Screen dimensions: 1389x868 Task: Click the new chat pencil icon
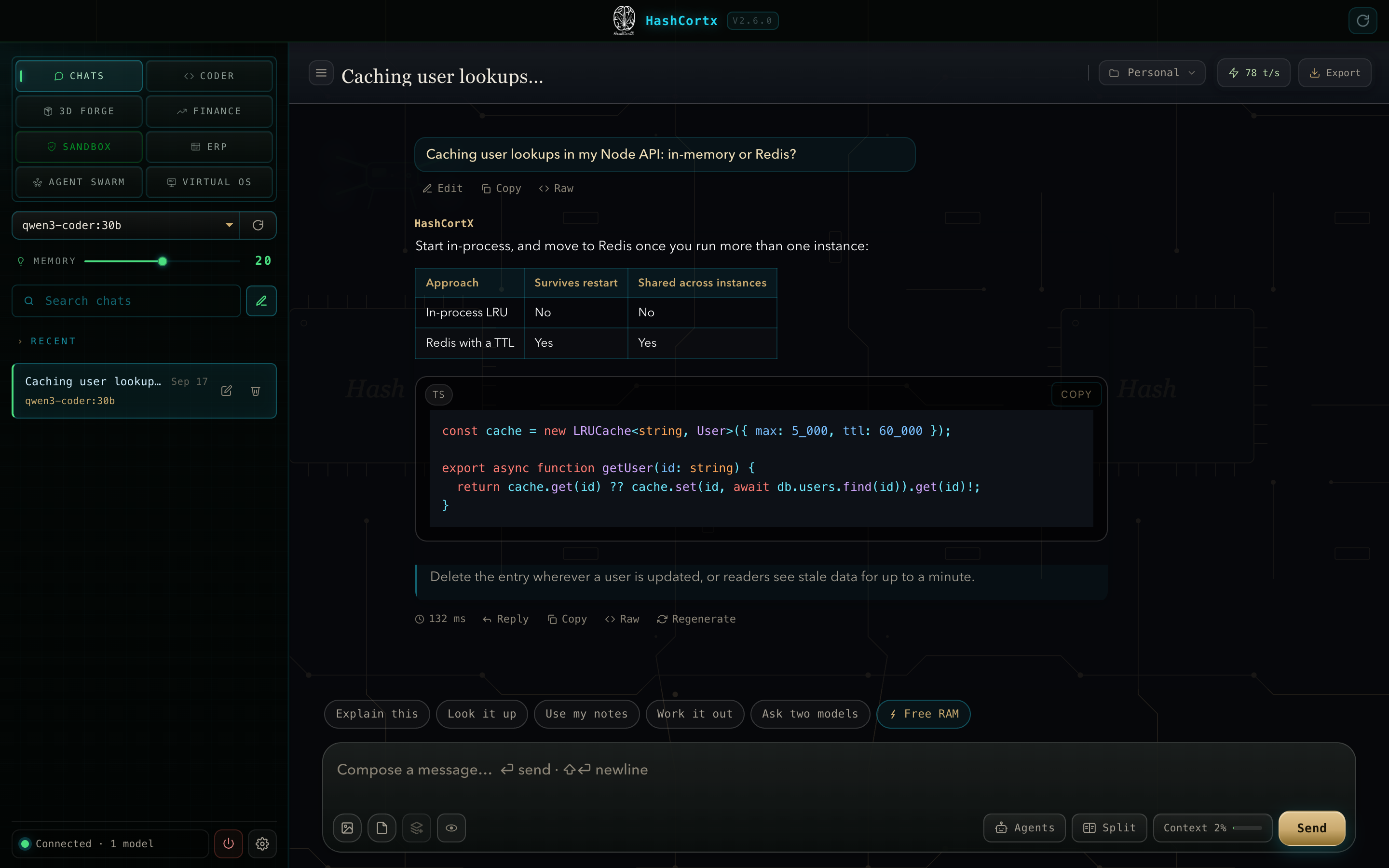261,301
